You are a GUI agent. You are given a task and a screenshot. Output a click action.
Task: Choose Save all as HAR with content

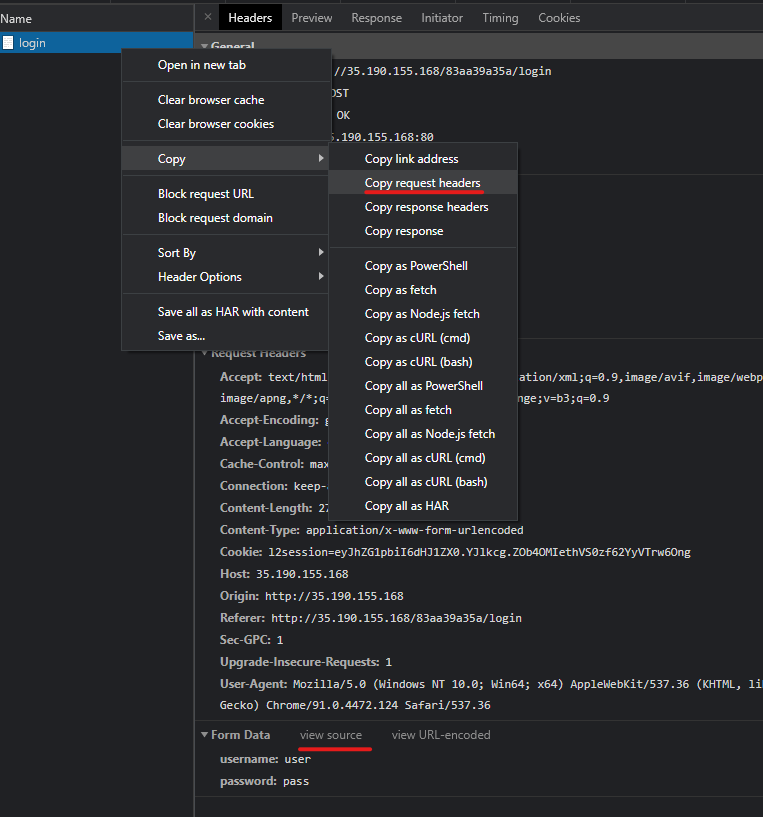click(x=233, y=312)
